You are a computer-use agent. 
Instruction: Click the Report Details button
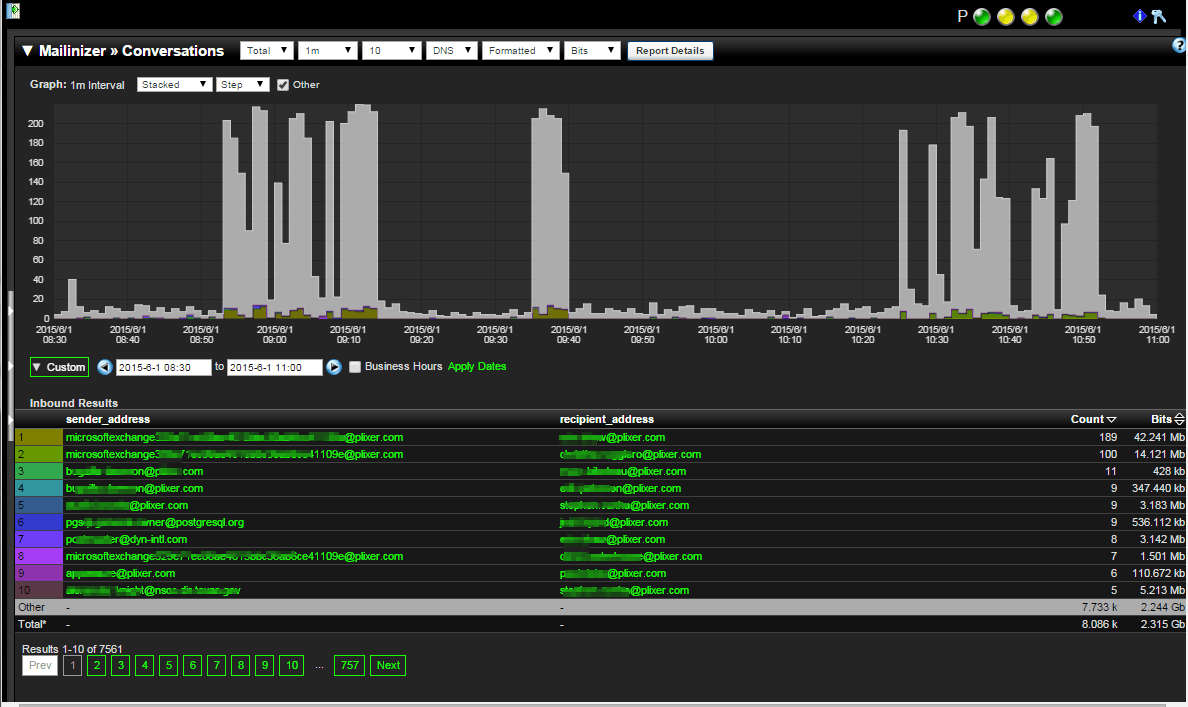coord(670,51)
